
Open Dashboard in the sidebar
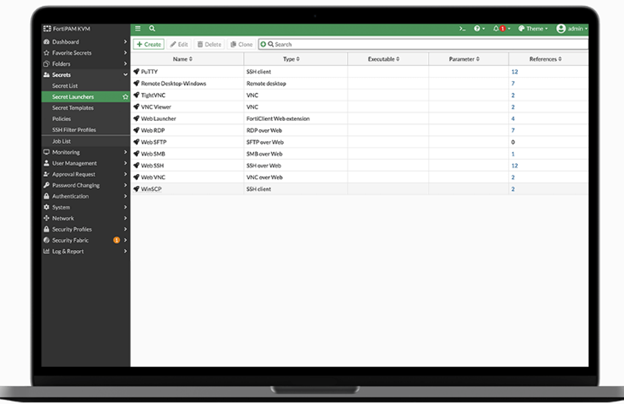click(x=65, y=42)
